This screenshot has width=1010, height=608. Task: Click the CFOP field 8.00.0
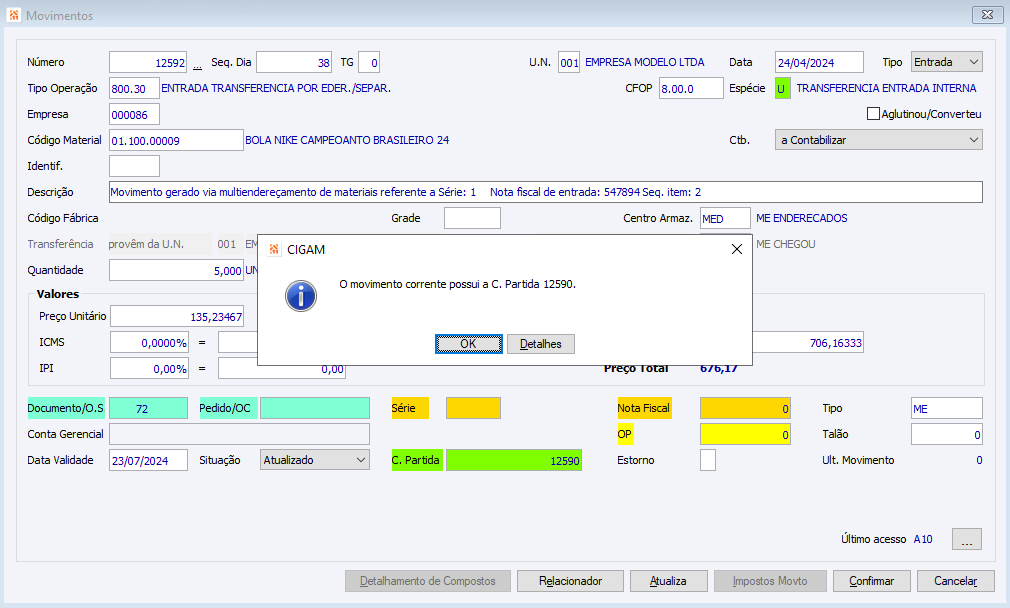[x=691, y=88]
